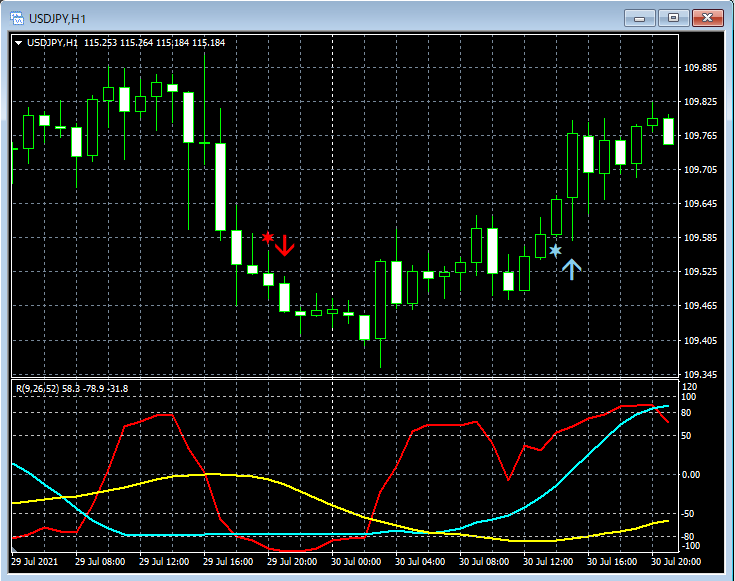The height and width of the screenshot is (581, 735).
Task: Click the indicator scale value 0.00
Action: click(691, 475)
